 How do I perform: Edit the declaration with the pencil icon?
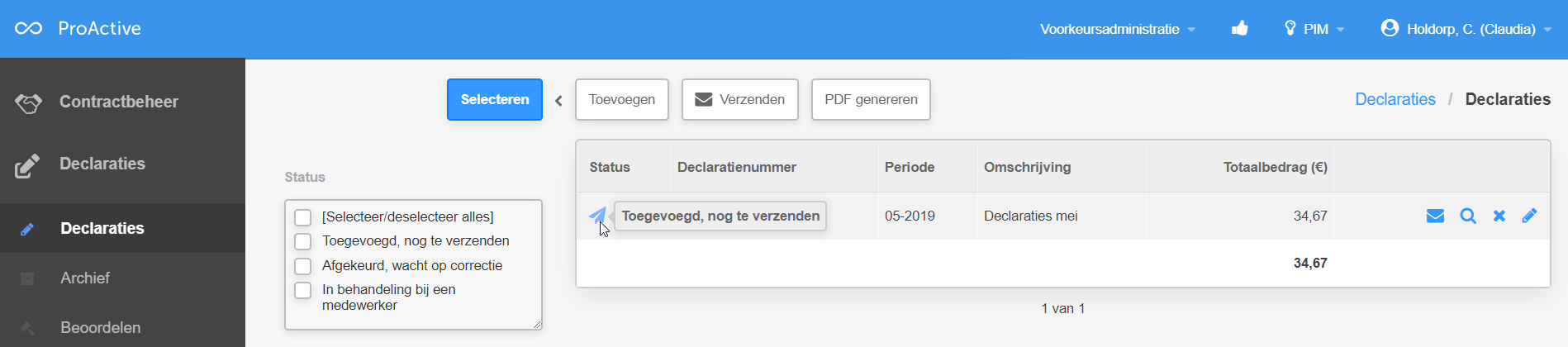click(x=1529, y=216)
